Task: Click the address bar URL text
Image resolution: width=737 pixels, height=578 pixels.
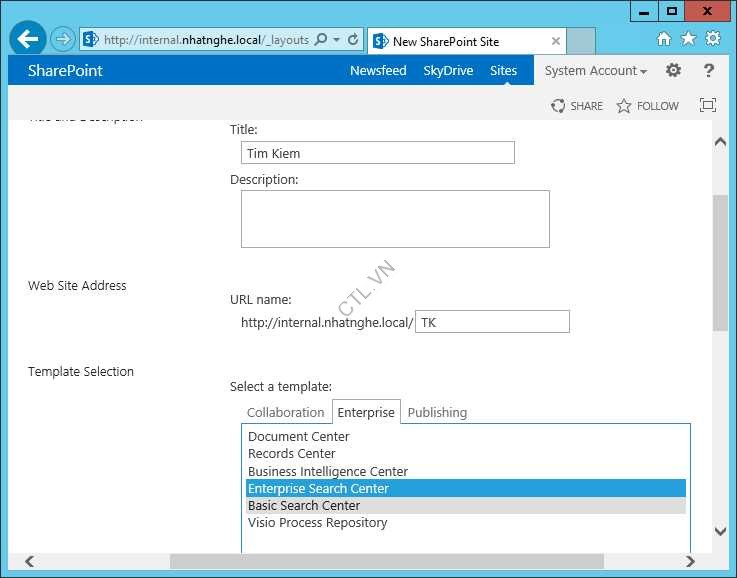Action: pyautogui.click(x=206, y=40)
